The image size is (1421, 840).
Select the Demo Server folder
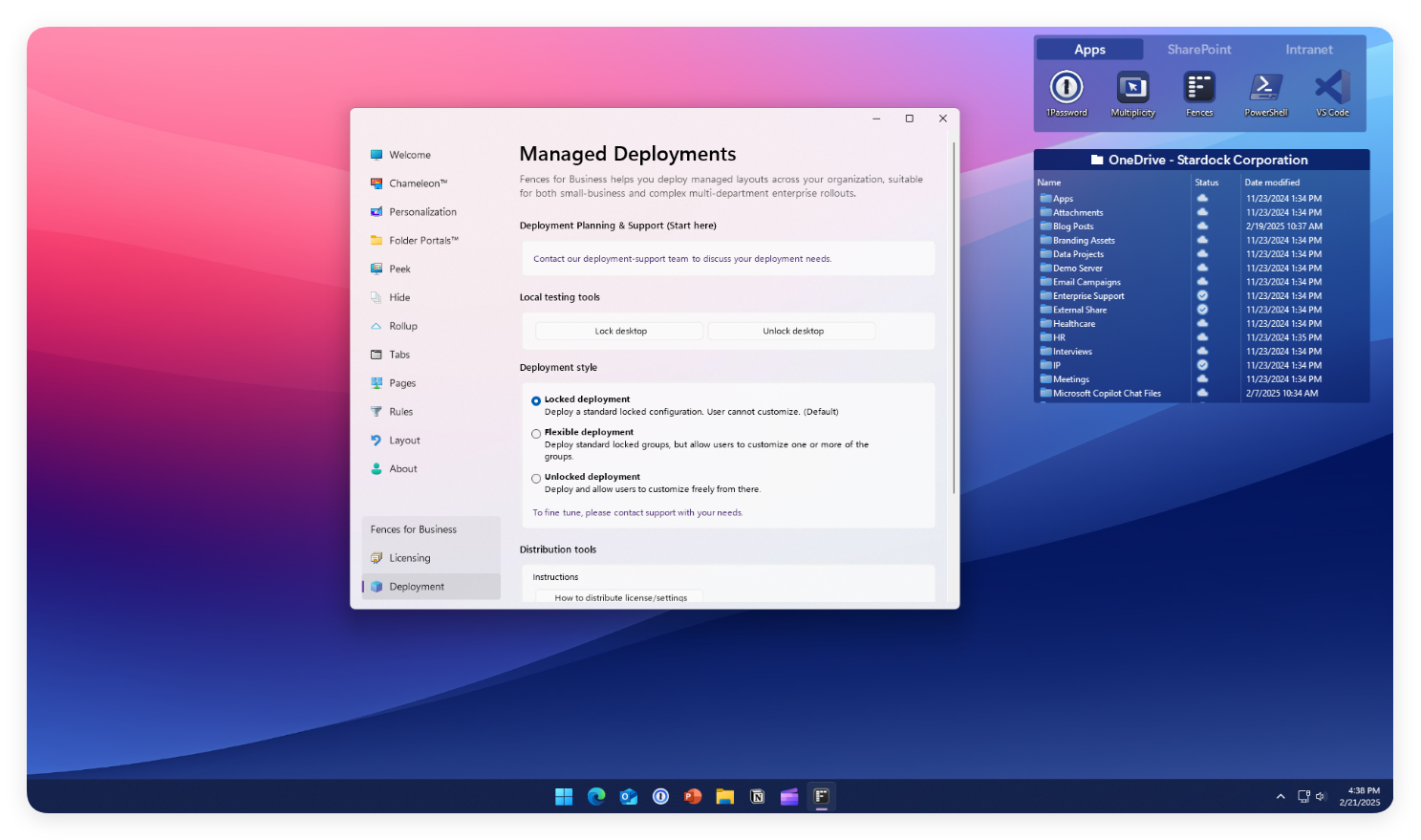[x=1071, y=269]
